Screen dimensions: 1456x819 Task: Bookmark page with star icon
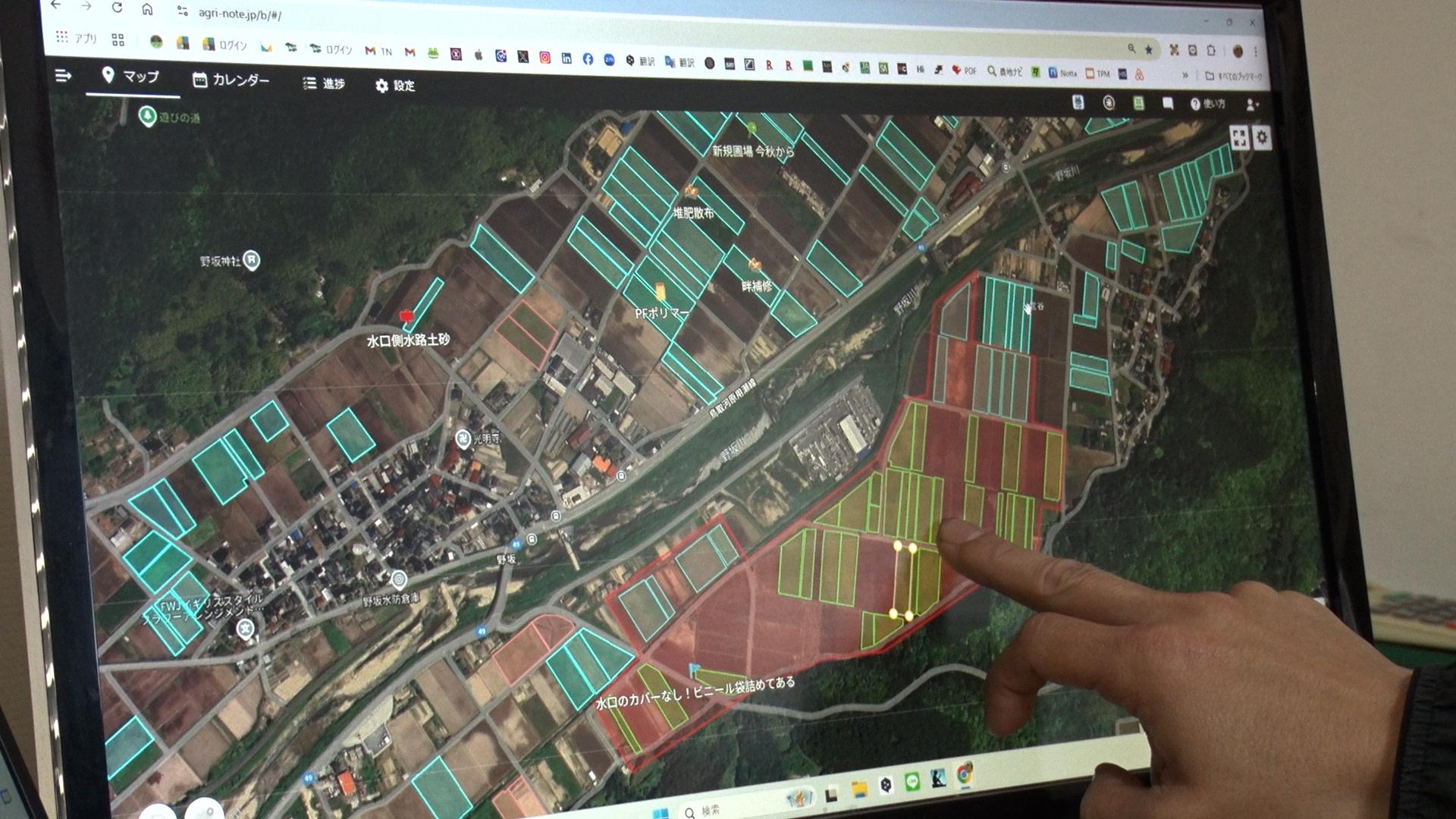pyautogui.click(x=1149, y=49)
